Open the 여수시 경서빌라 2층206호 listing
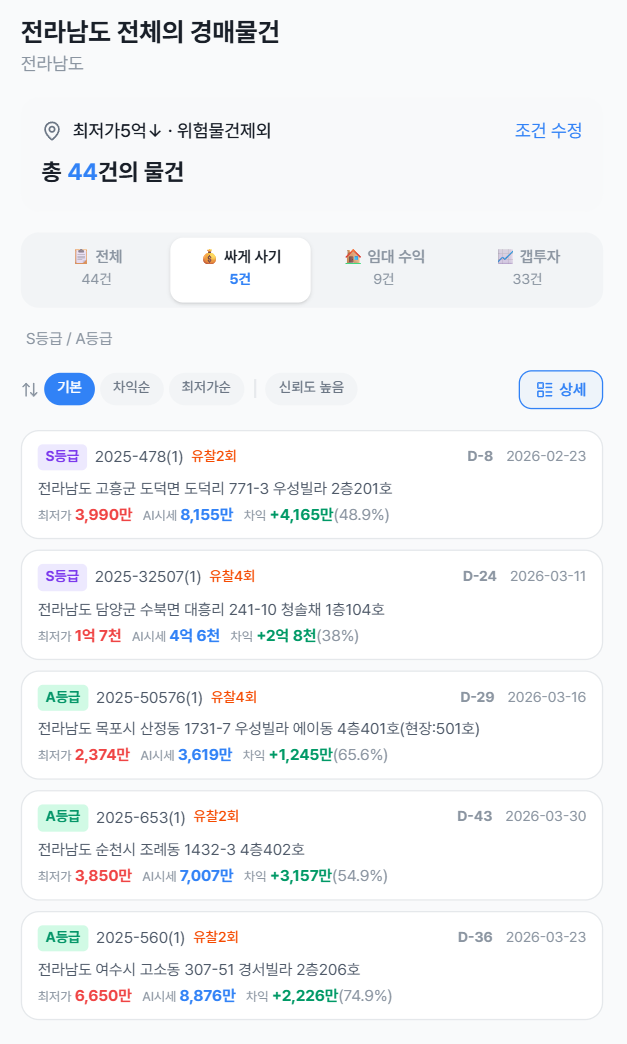 (311, 966)
